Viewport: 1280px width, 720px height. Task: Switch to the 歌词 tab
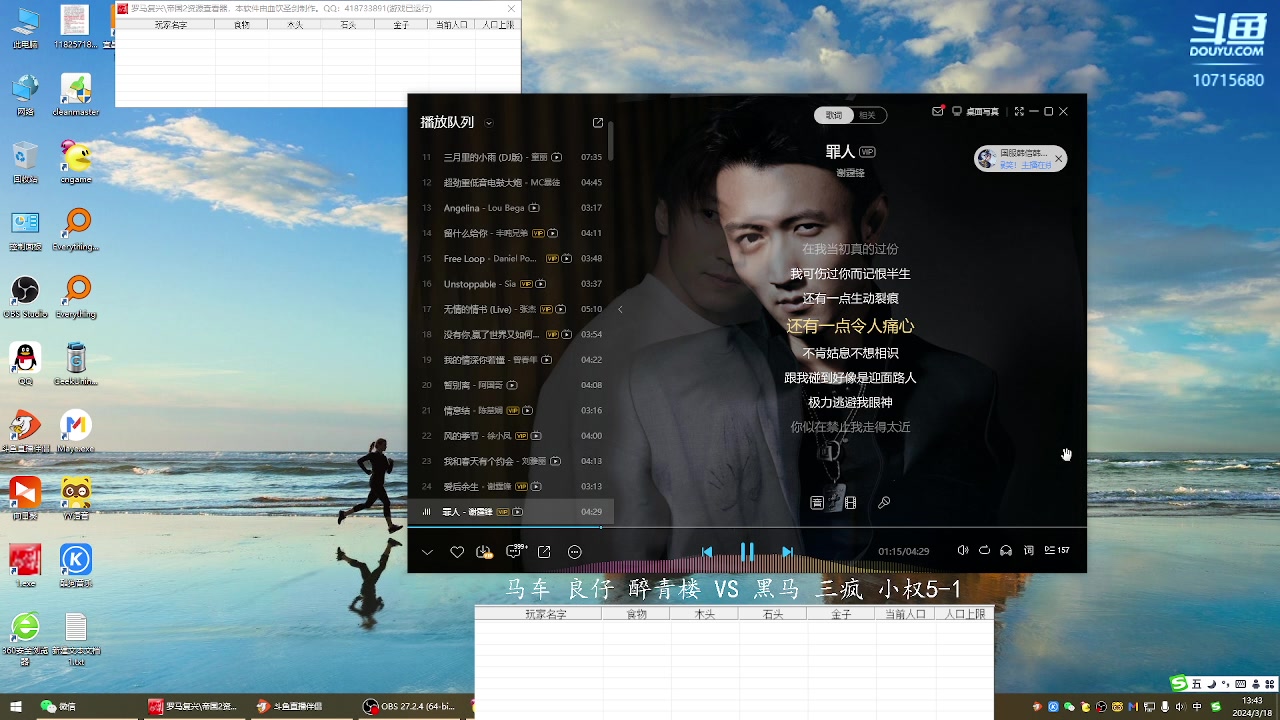pyautogui.click(x=834, y=115)
